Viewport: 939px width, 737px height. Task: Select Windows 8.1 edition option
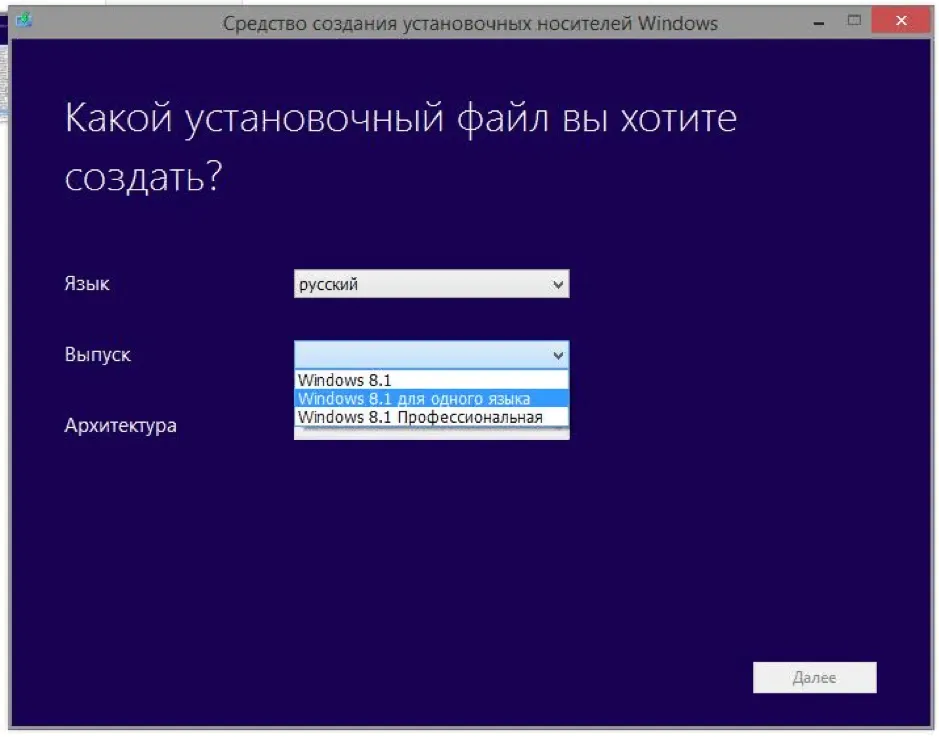[x=431, y=380]
